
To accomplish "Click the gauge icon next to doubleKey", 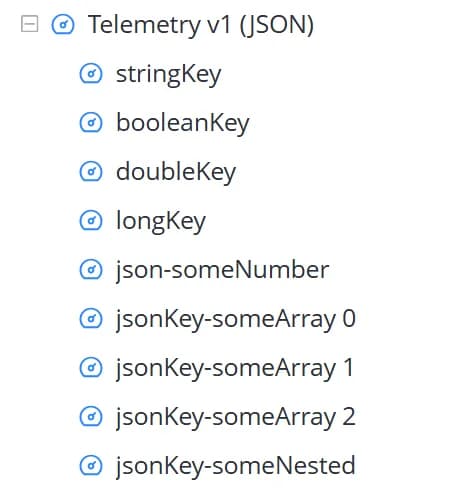I will (x=91, y=171).
